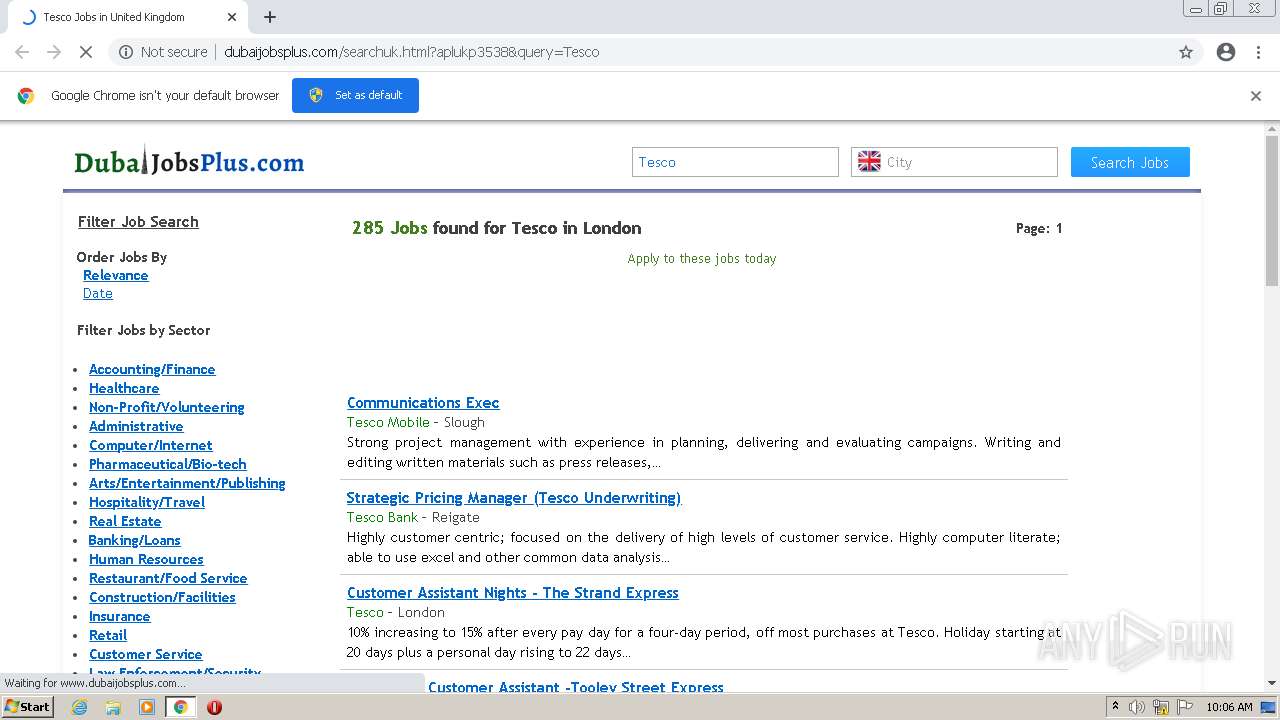Click the Page: 1 indicator

point(1039,228)
